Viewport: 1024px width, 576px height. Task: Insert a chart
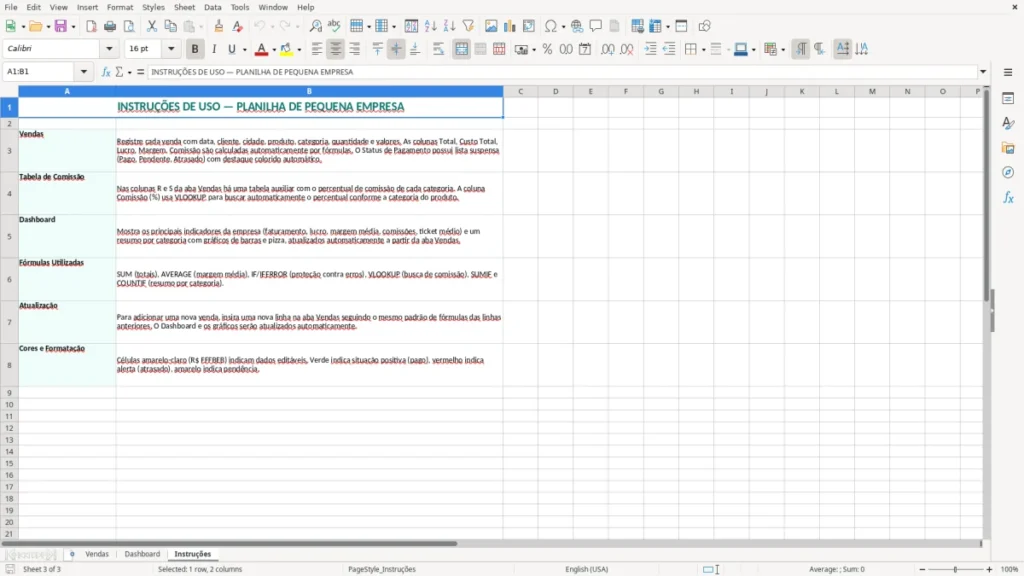510,26
